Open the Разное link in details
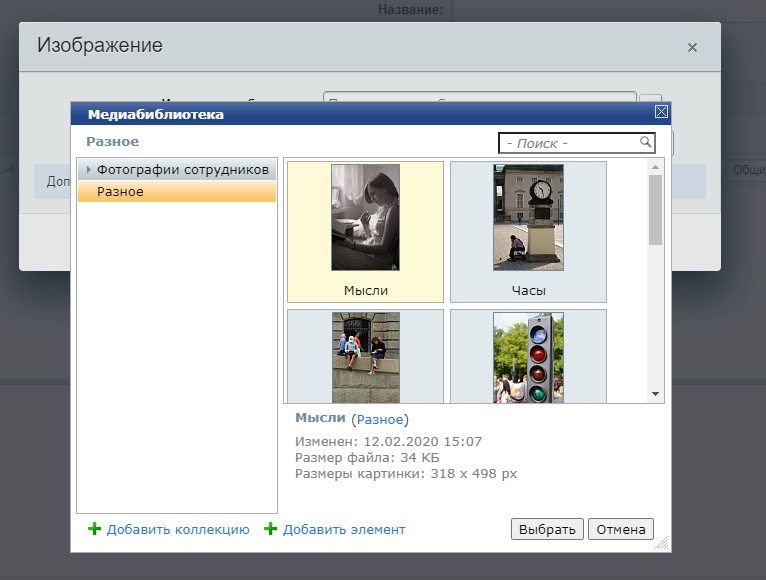 tap(380, 419)
